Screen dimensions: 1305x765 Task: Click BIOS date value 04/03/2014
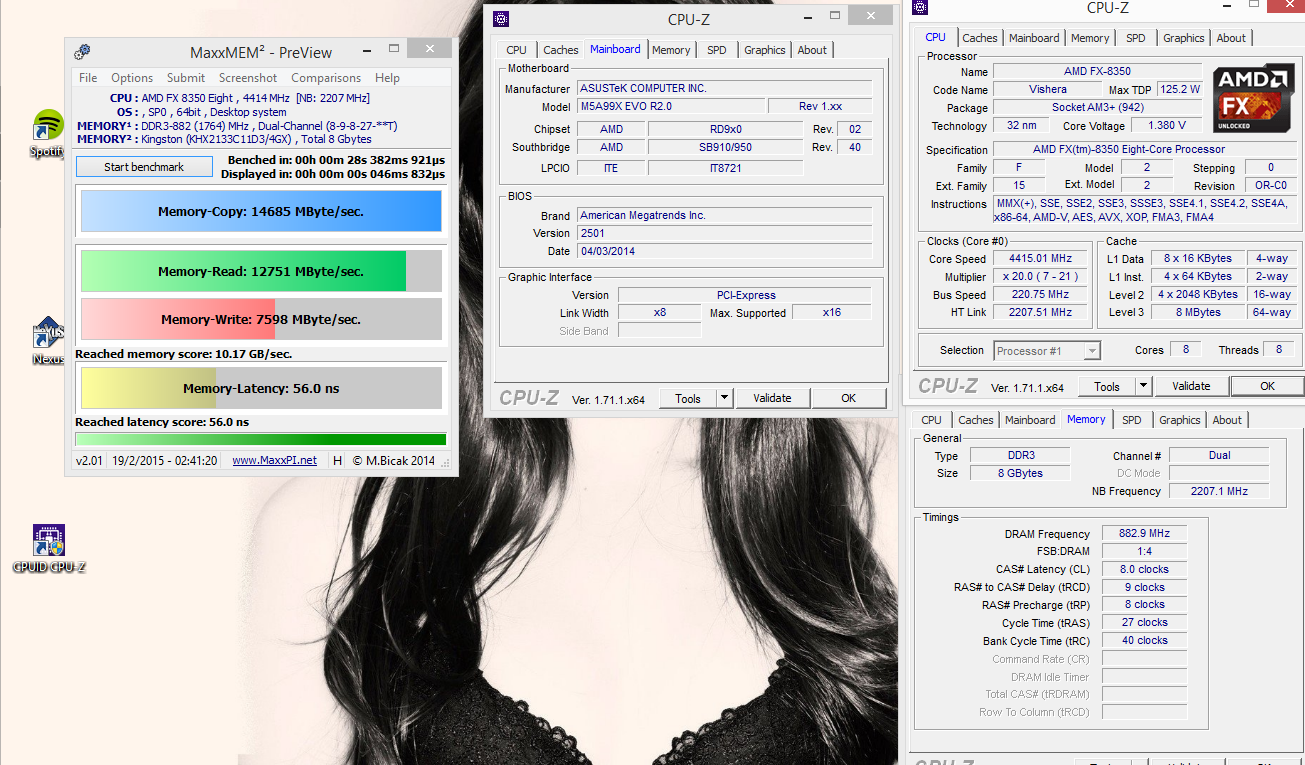[724, 251]
